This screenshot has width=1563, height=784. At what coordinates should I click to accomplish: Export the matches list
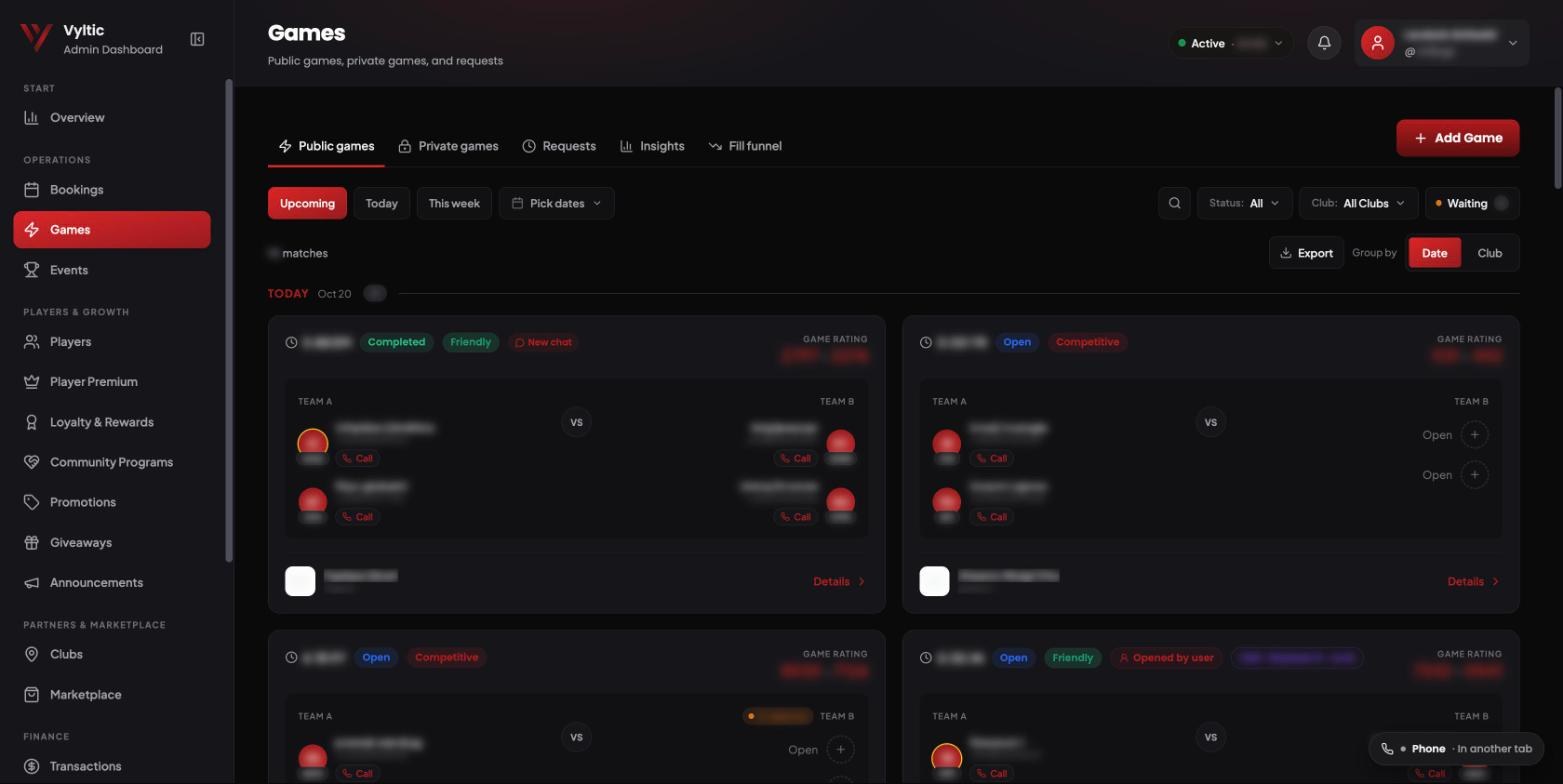pyautogui.click(x=1306, y=253)
